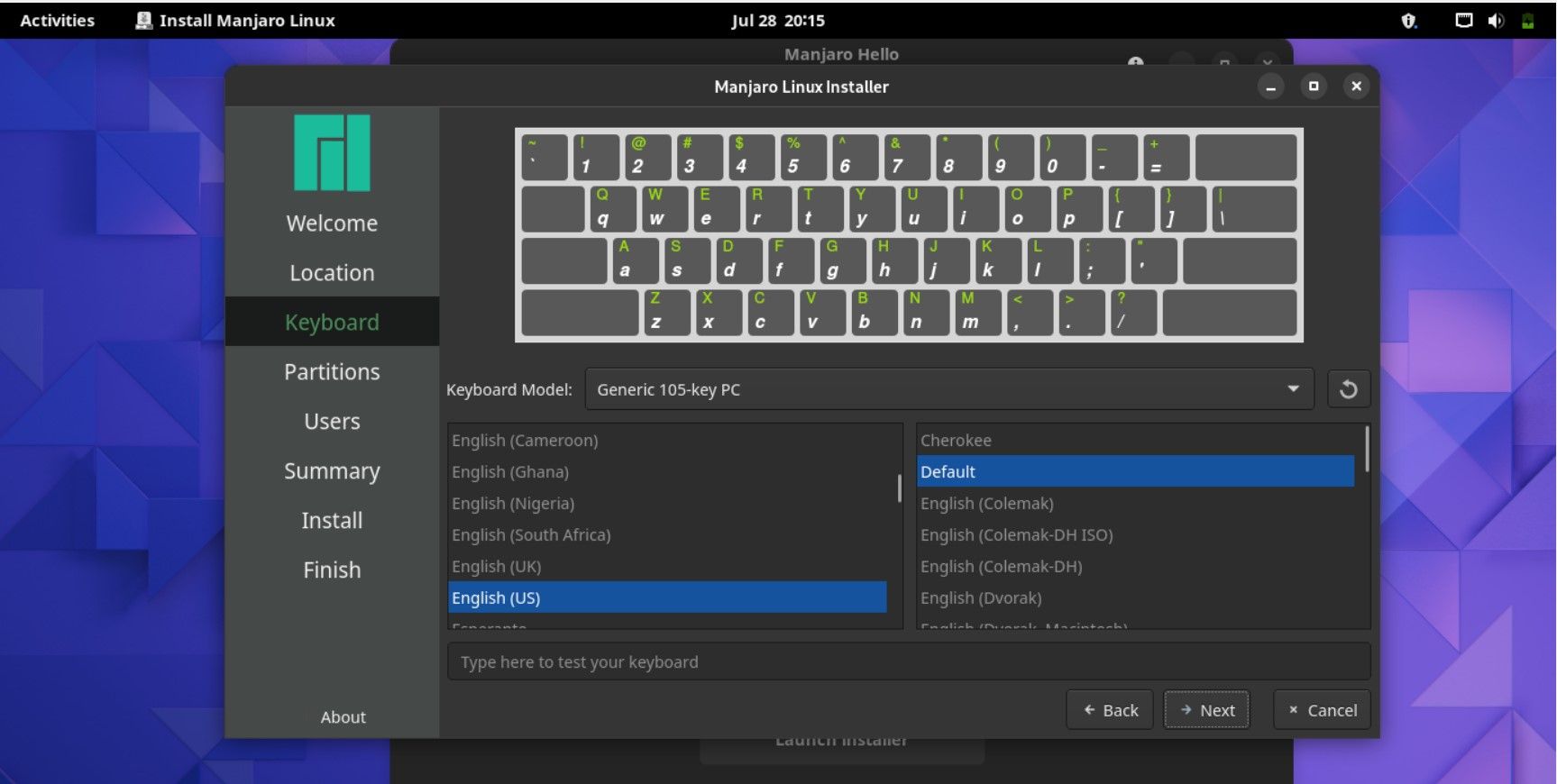
Task: Open the Location step in sidebar
Action: tap(332, 272)
